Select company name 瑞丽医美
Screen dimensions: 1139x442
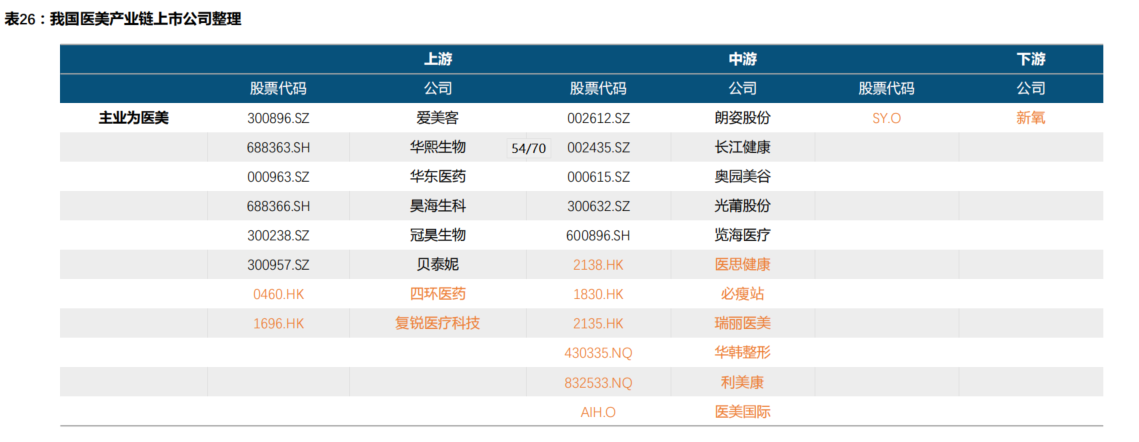[743, 324]
